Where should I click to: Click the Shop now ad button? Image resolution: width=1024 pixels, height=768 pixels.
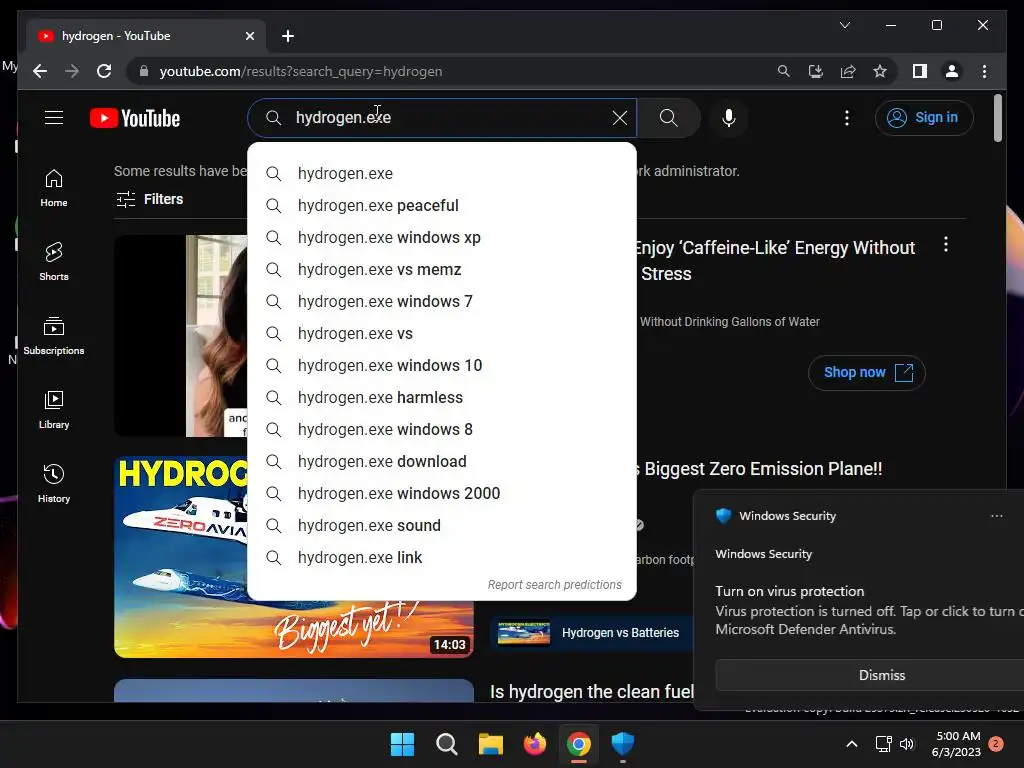click(867, 372)
